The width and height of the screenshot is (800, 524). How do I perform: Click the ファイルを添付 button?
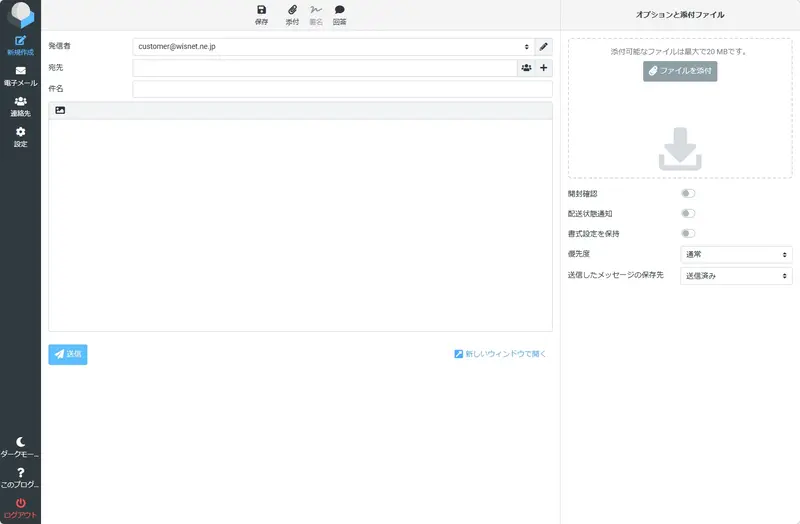(680, 71)
